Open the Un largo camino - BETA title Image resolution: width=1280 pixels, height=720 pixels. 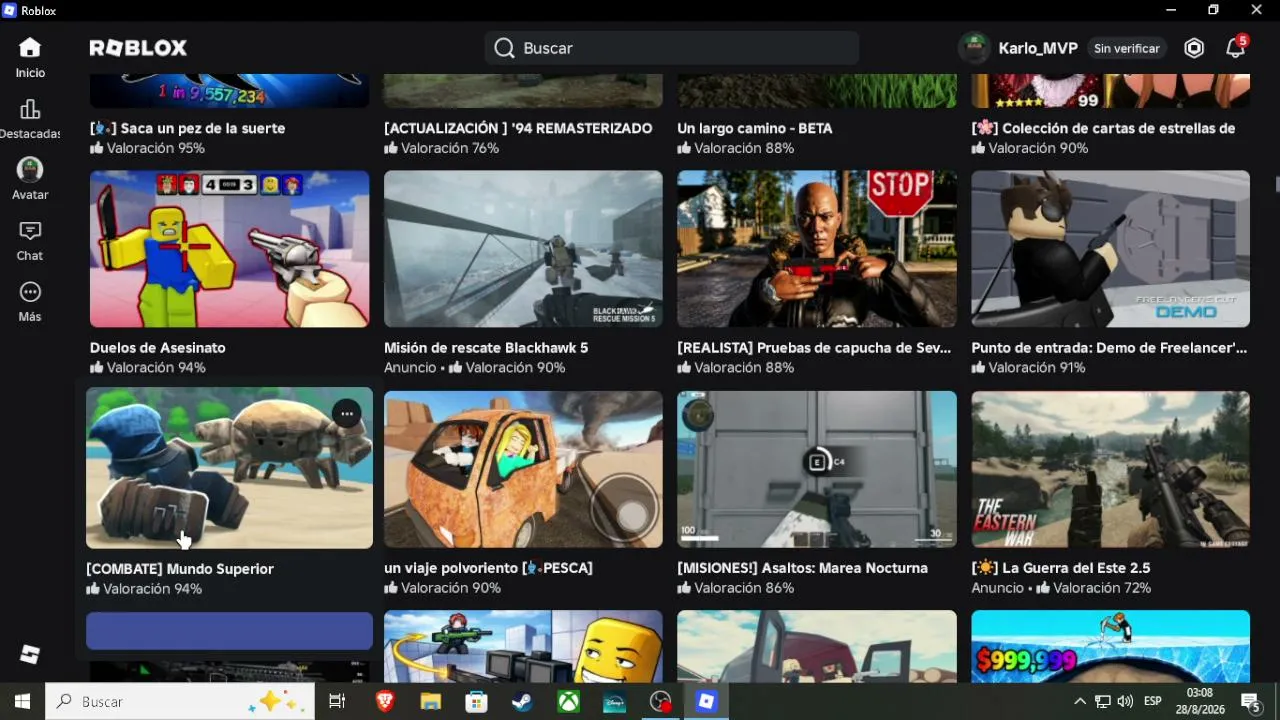[x=755, y=128]
